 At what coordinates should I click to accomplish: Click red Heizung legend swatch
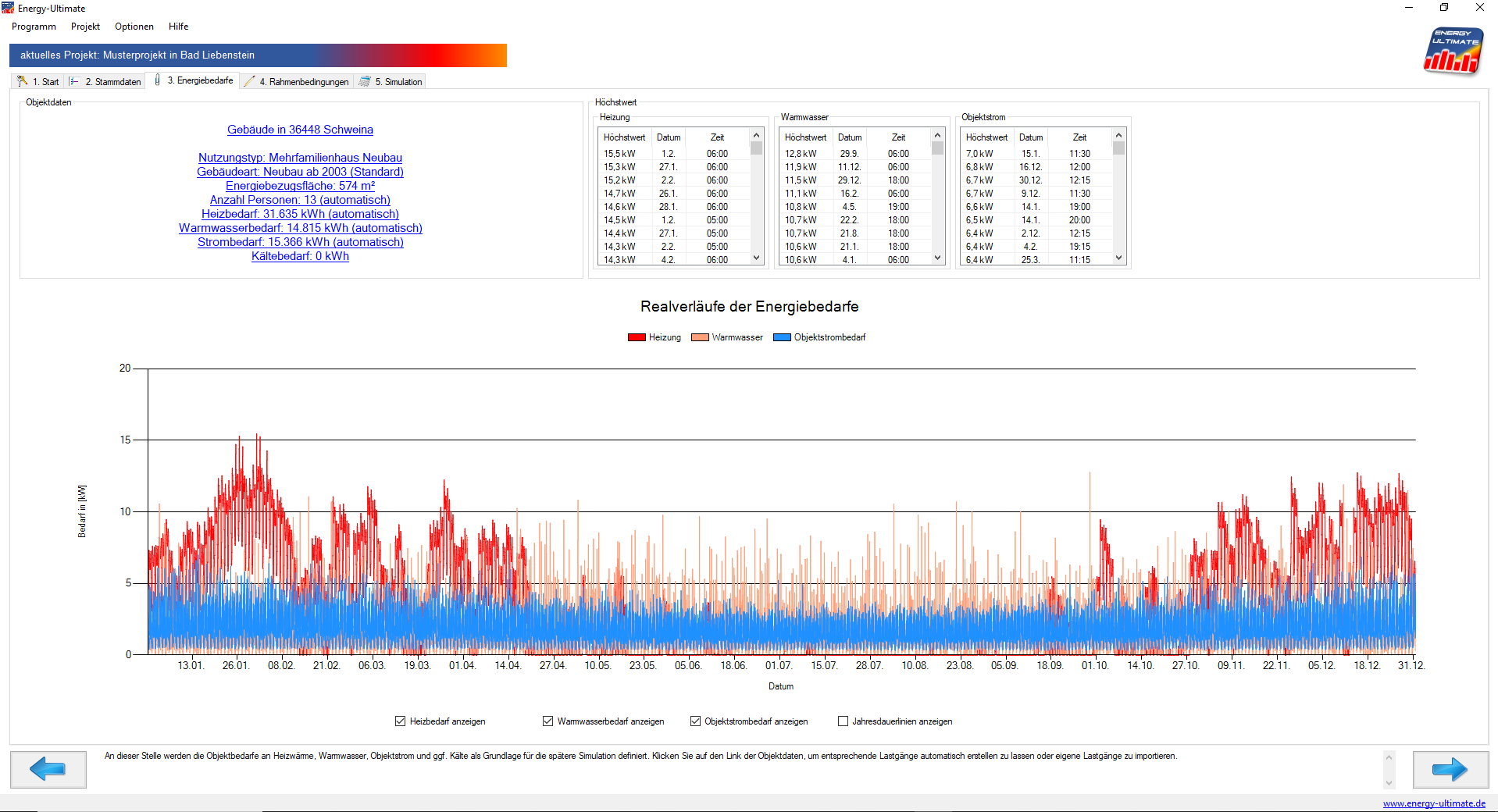pyautogui.click(x=637, y=337)
